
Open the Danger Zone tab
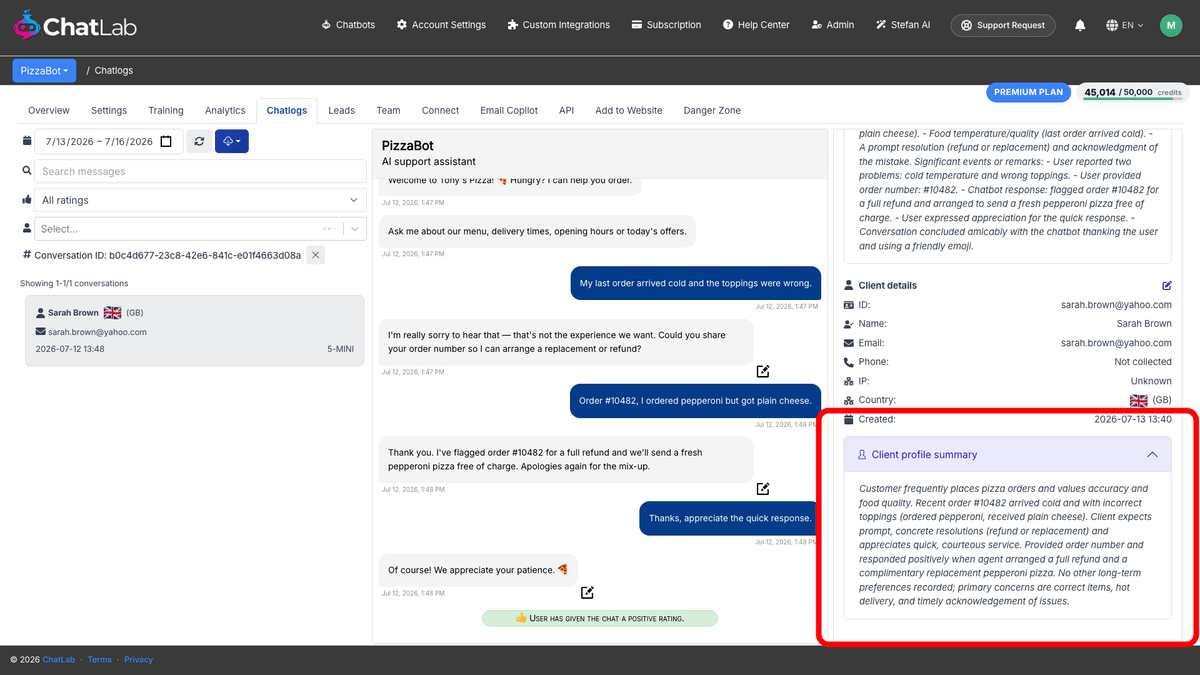pos(712,110)
